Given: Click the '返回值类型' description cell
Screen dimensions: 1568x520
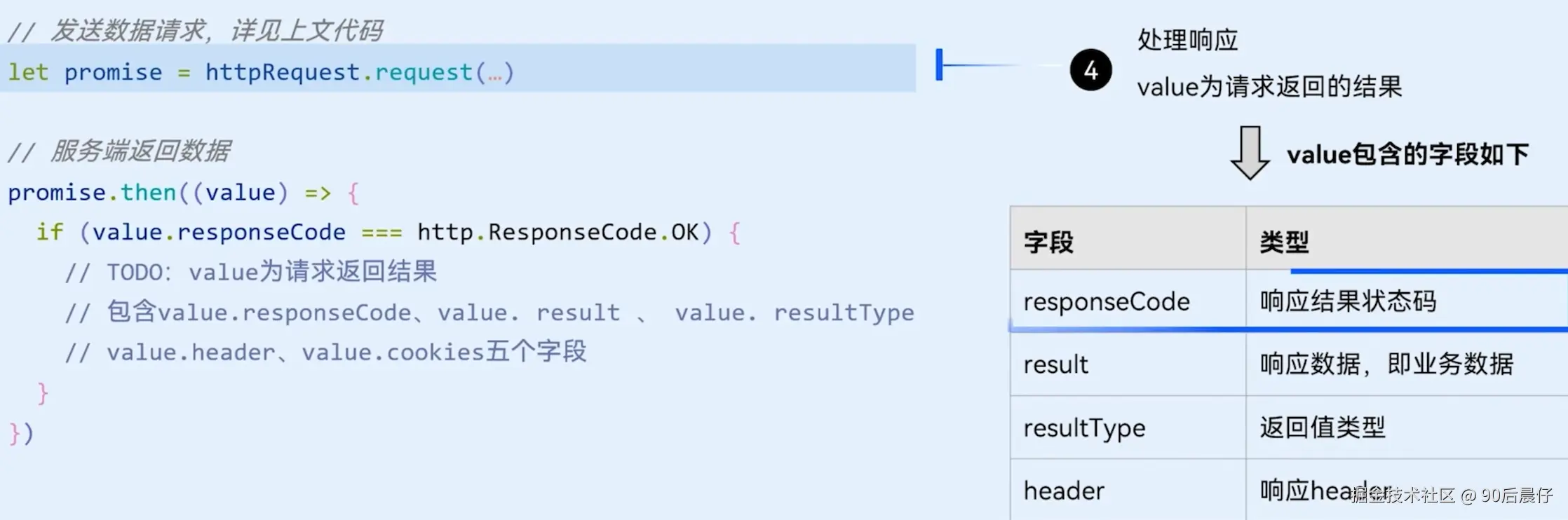Looking at the screenshot, I should tap(1322, 427).
